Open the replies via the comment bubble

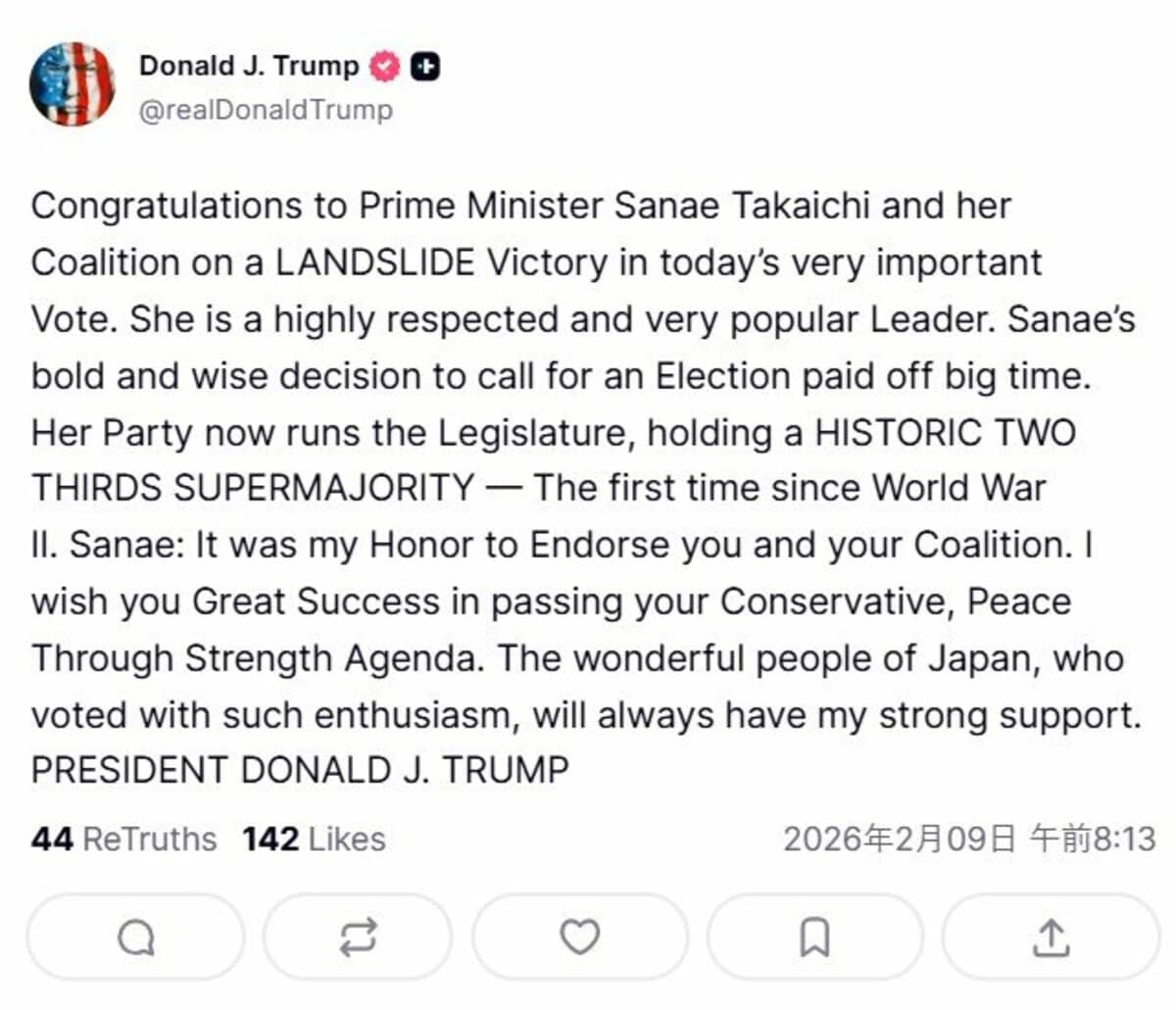pos(136,936)
